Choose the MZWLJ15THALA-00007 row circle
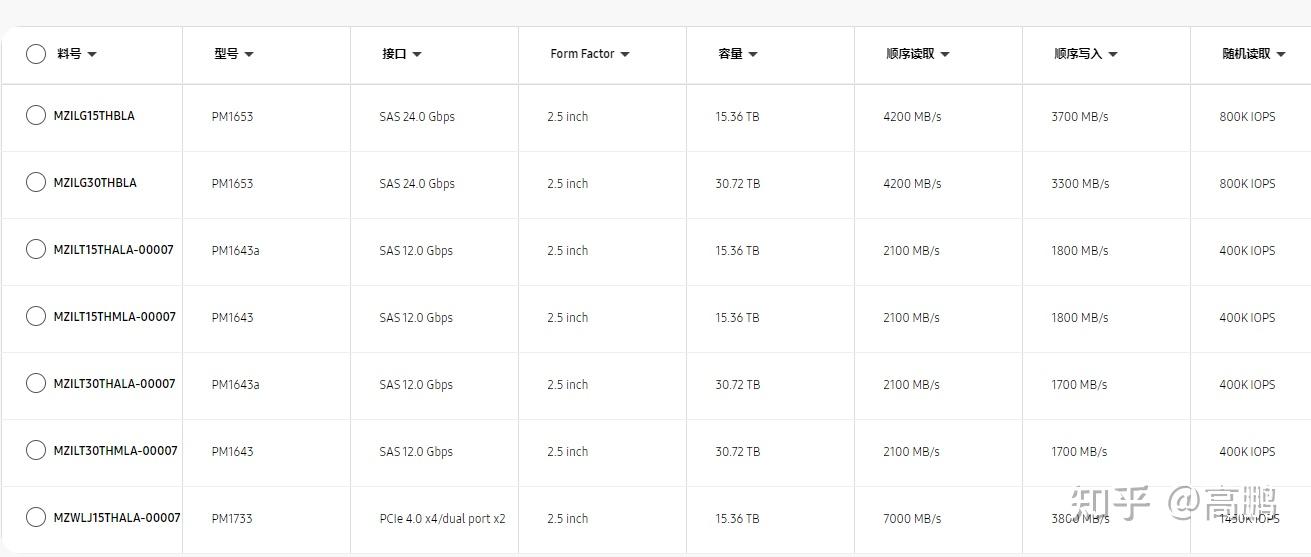The height and width of the screenshot is (557, 1311). point(36,517)
